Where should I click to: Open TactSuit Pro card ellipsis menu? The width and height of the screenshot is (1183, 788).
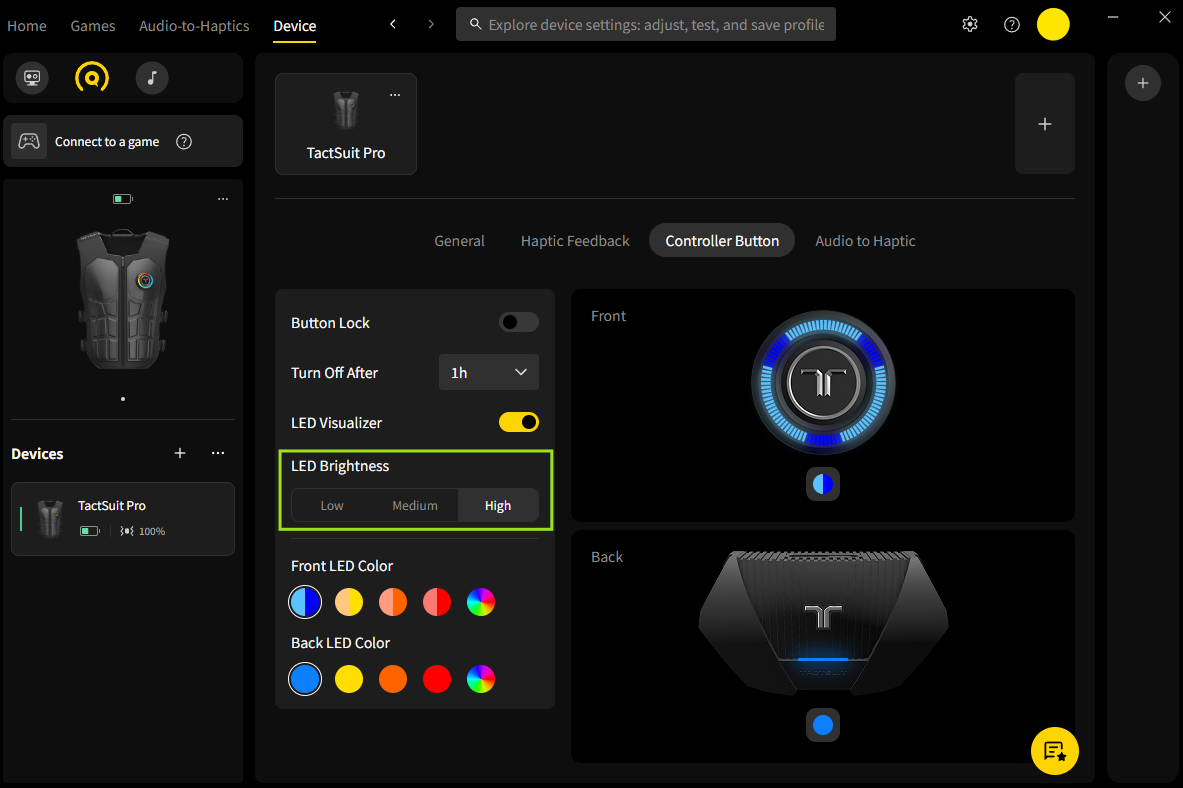[395, 95]
